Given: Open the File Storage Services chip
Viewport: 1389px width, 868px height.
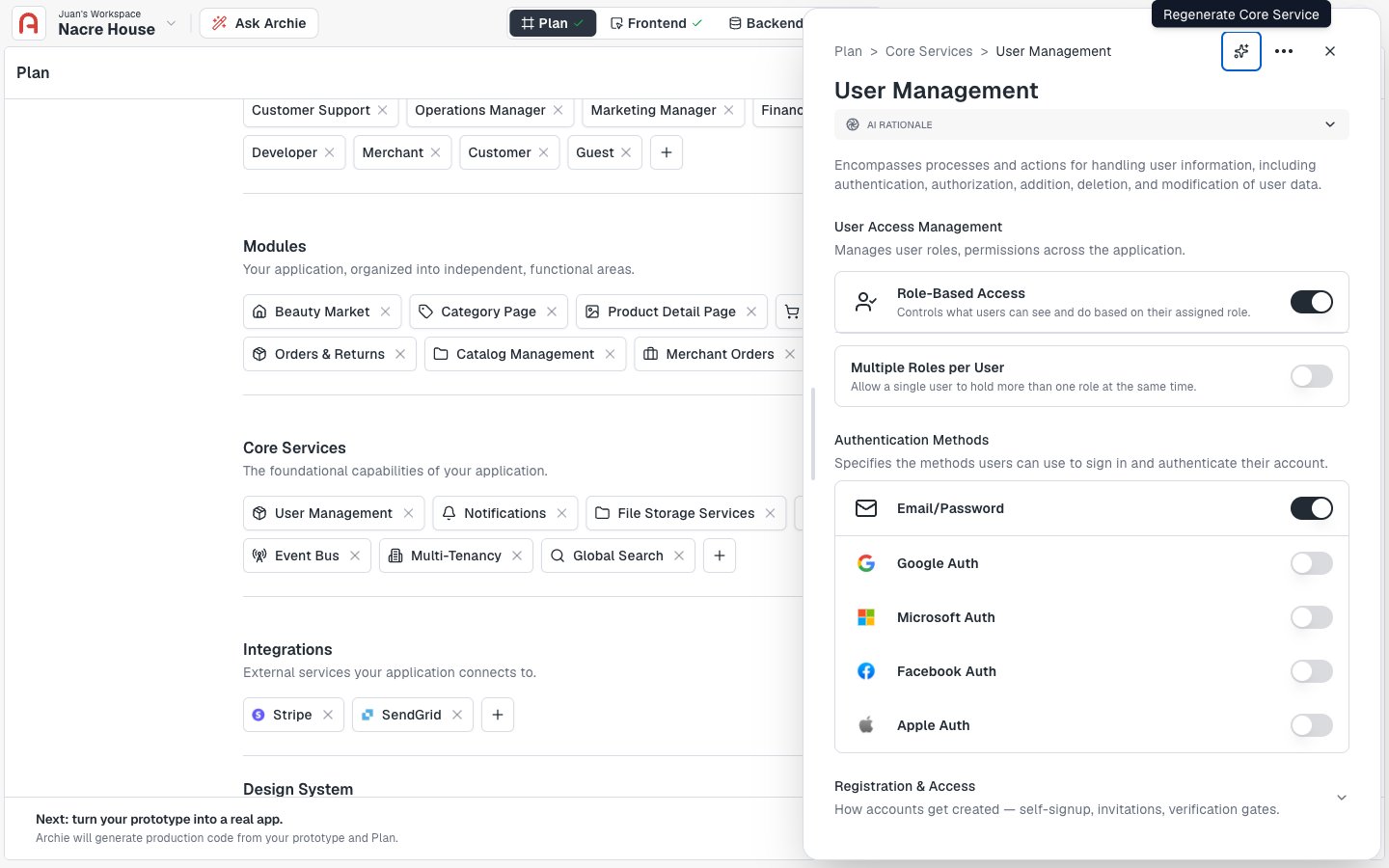Looking at the screenshot, I should point(686,513).
